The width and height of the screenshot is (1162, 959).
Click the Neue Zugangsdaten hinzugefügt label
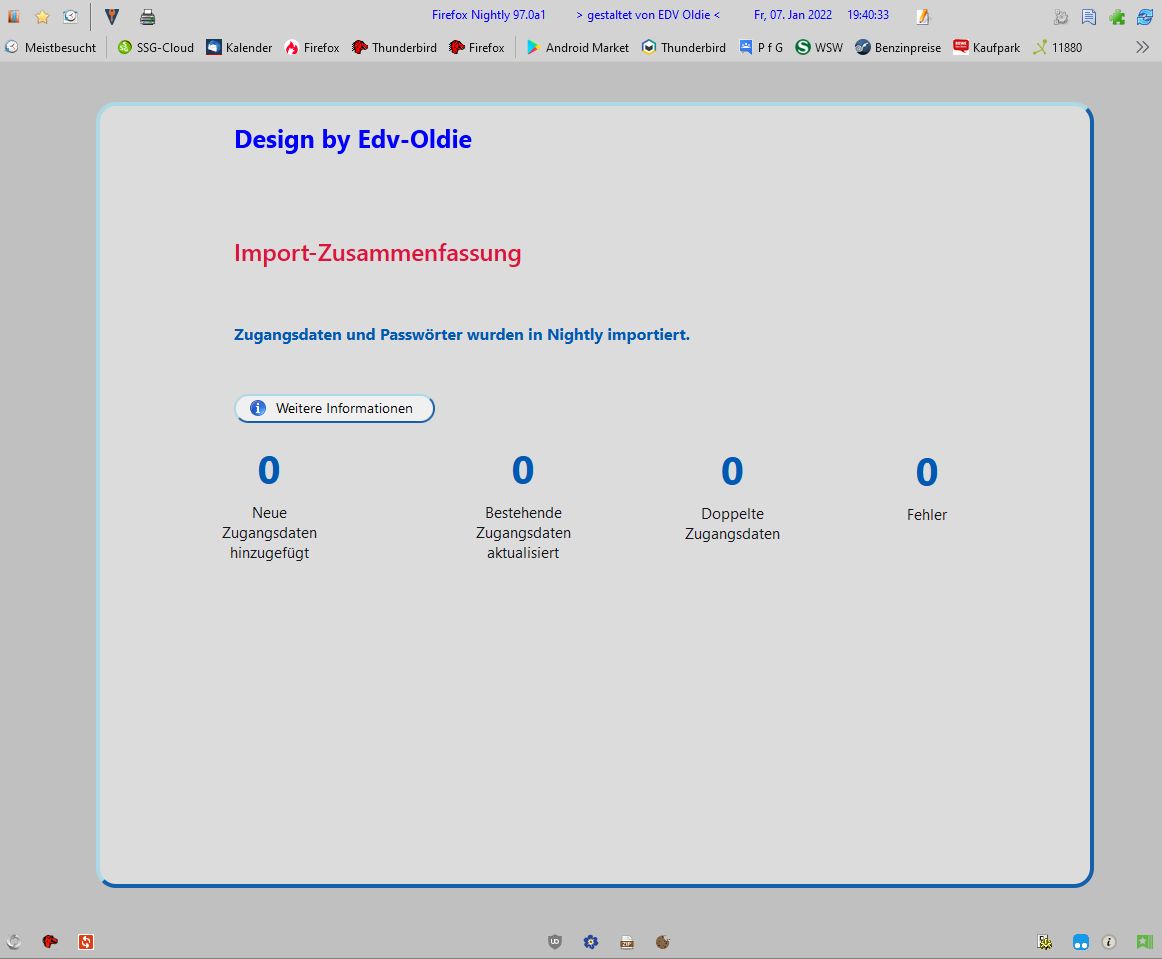(270, 533)
